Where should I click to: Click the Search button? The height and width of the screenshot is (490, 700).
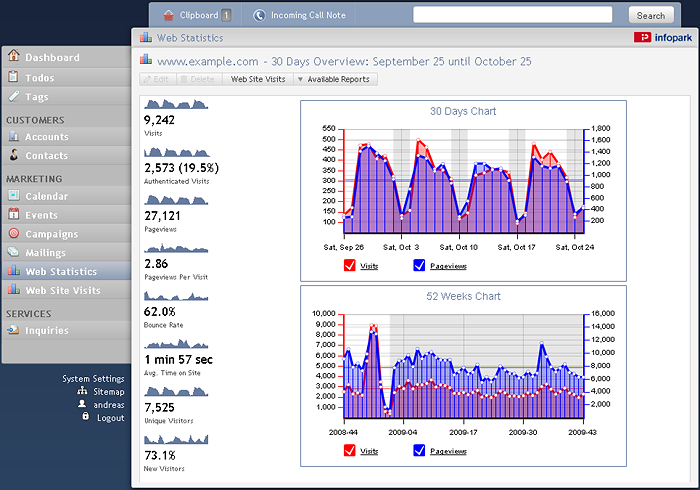(x=651, y=15)
